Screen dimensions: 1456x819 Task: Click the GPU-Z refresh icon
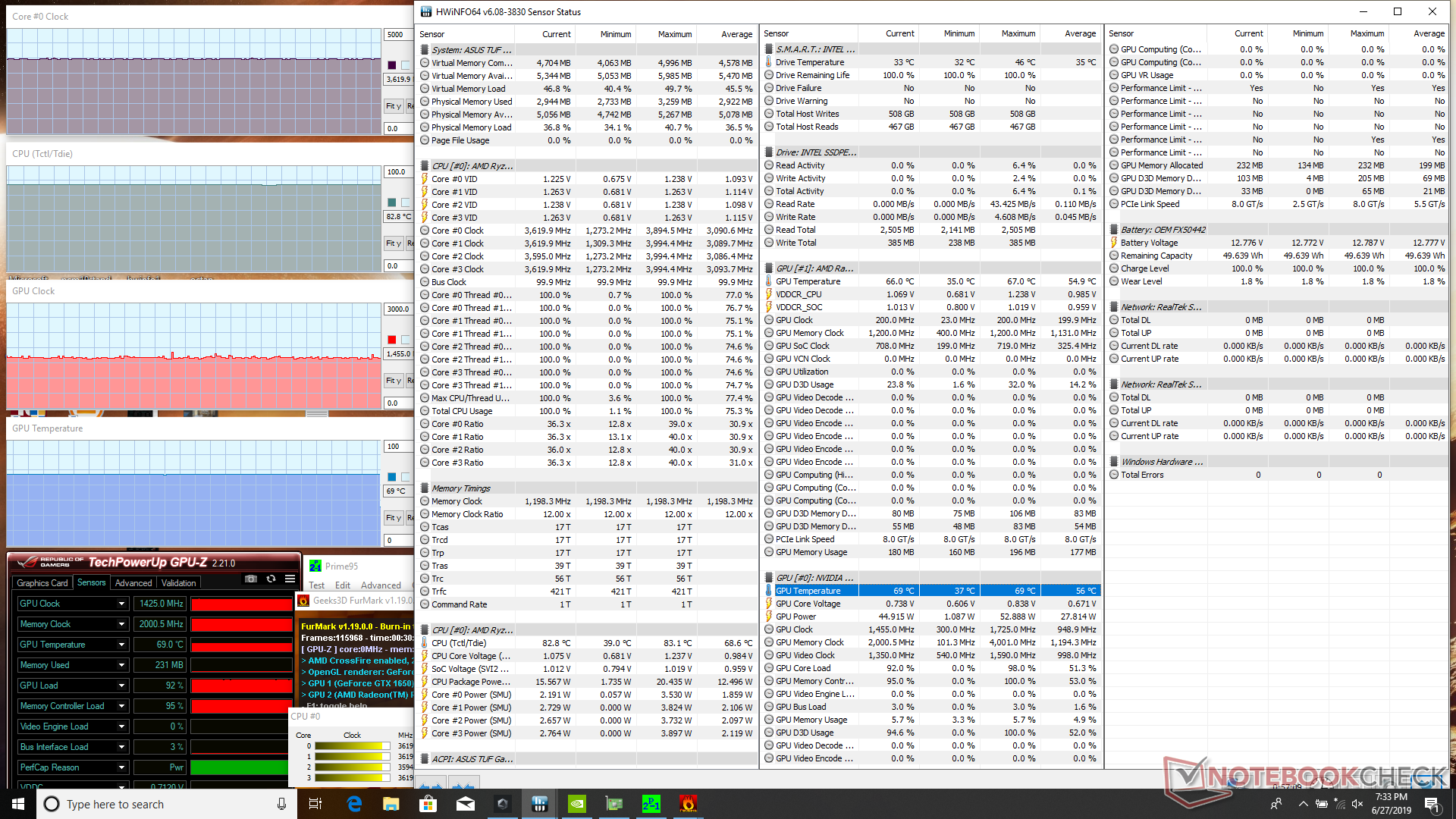pos(271,579)
